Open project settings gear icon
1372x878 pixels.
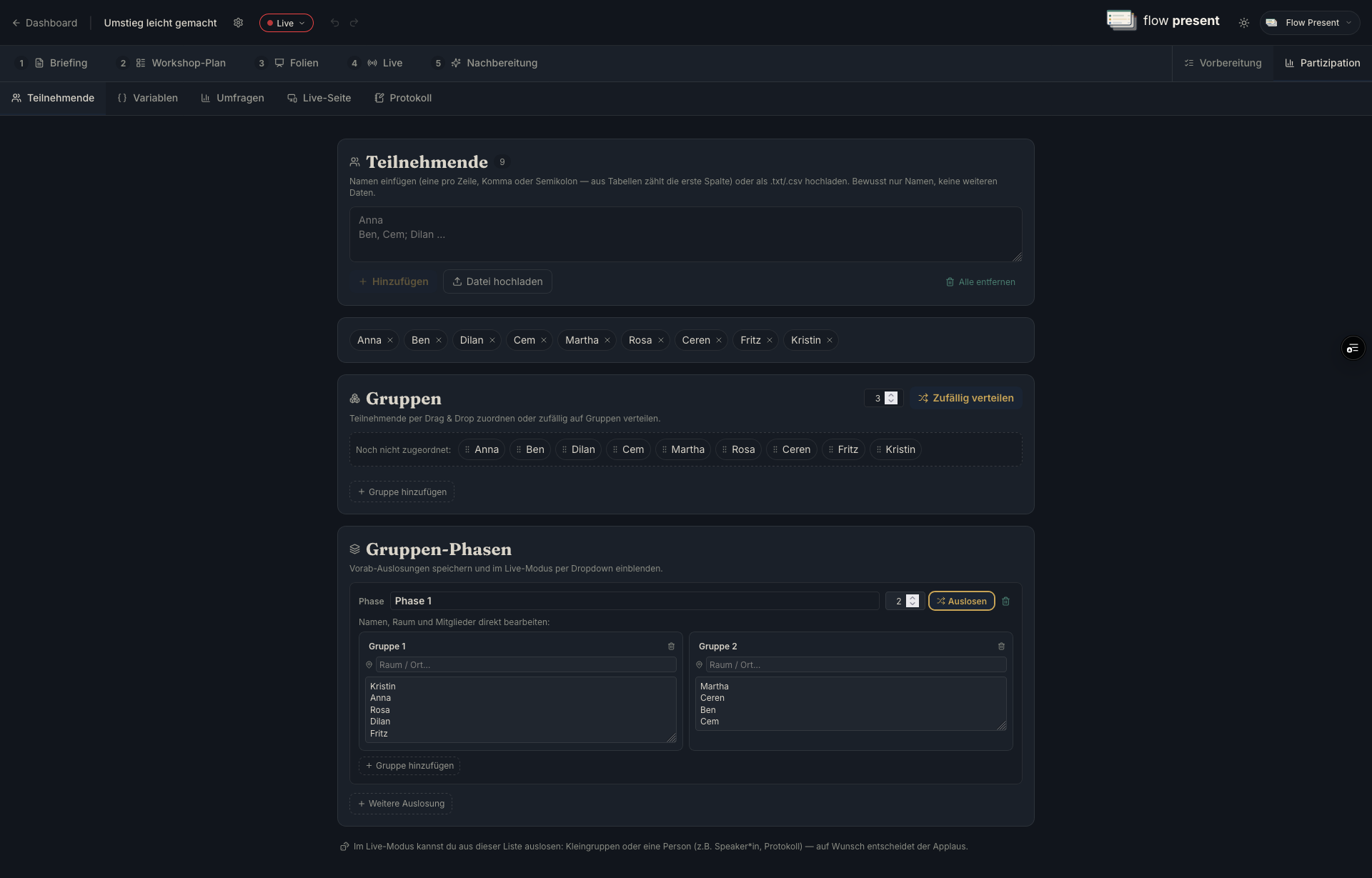pos(238,23)
